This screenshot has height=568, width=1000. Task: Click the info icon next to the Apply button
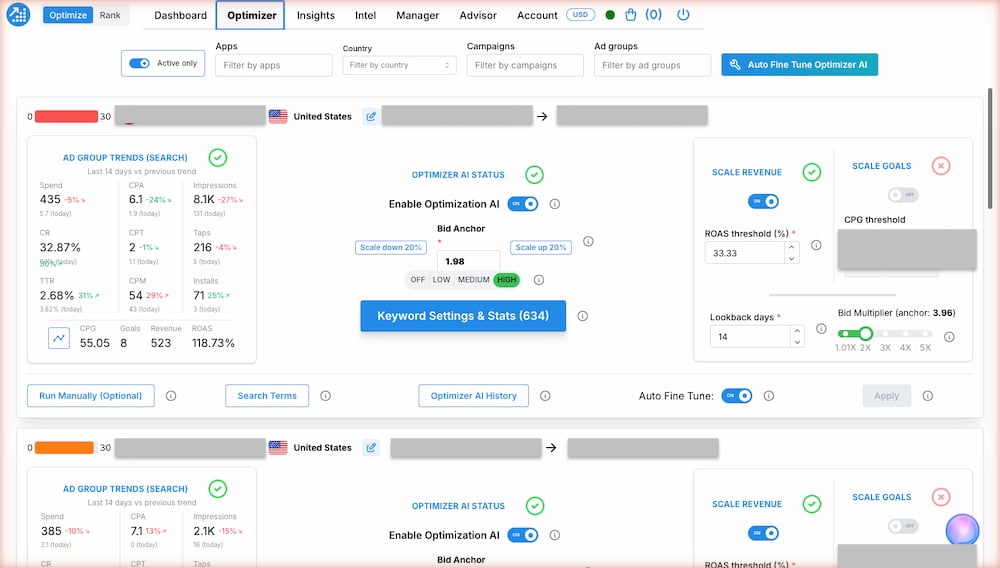(928, 396)
